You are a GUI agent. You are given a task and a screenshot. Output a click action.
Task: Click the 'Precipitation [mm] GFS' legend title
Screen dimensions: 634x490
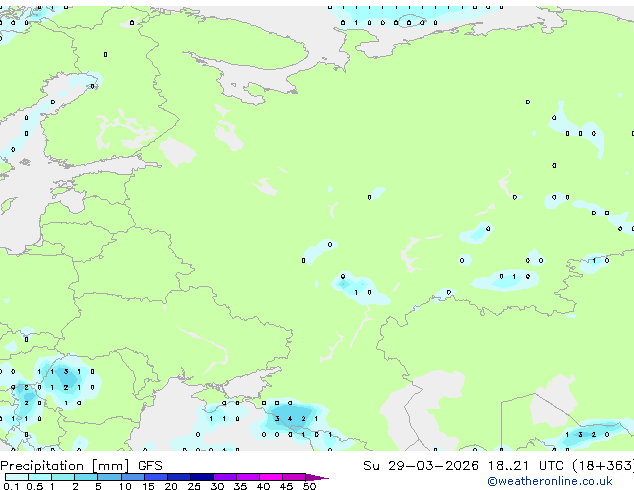(81, 466)
